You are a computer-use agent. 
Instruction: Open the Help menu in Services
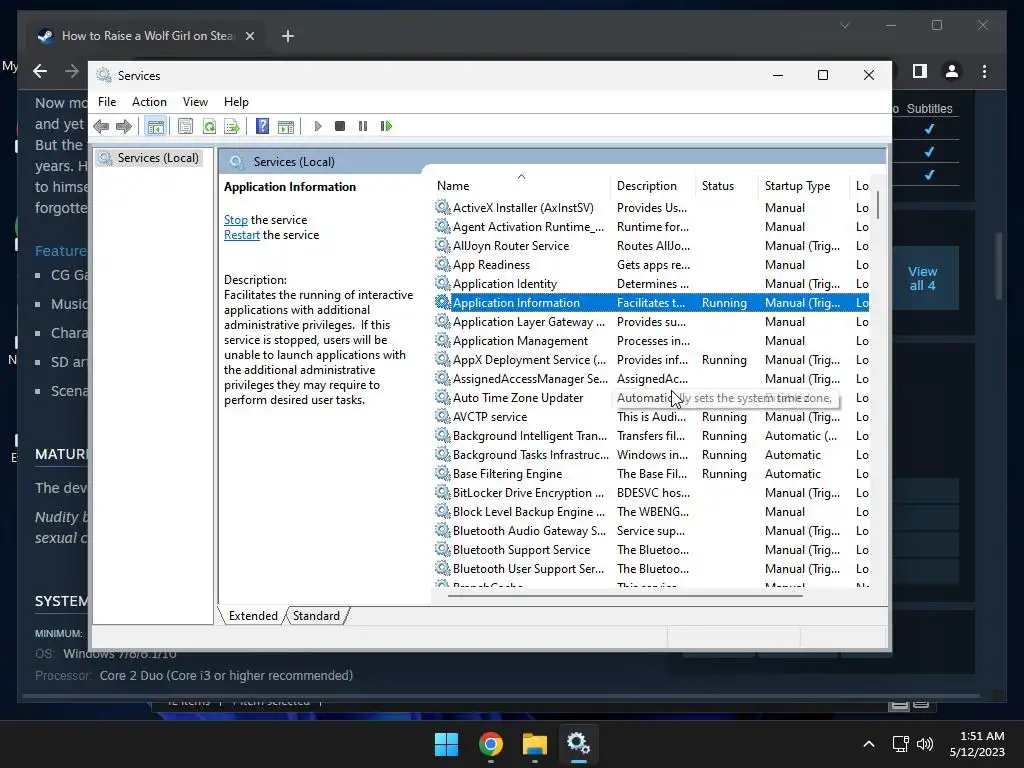[x=236, y=102]
